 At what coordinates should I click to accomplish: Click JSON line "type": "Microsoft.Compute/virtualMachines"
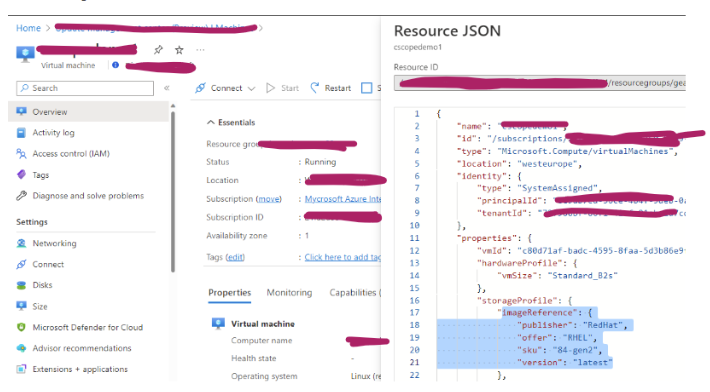click(x=567, y=151)
